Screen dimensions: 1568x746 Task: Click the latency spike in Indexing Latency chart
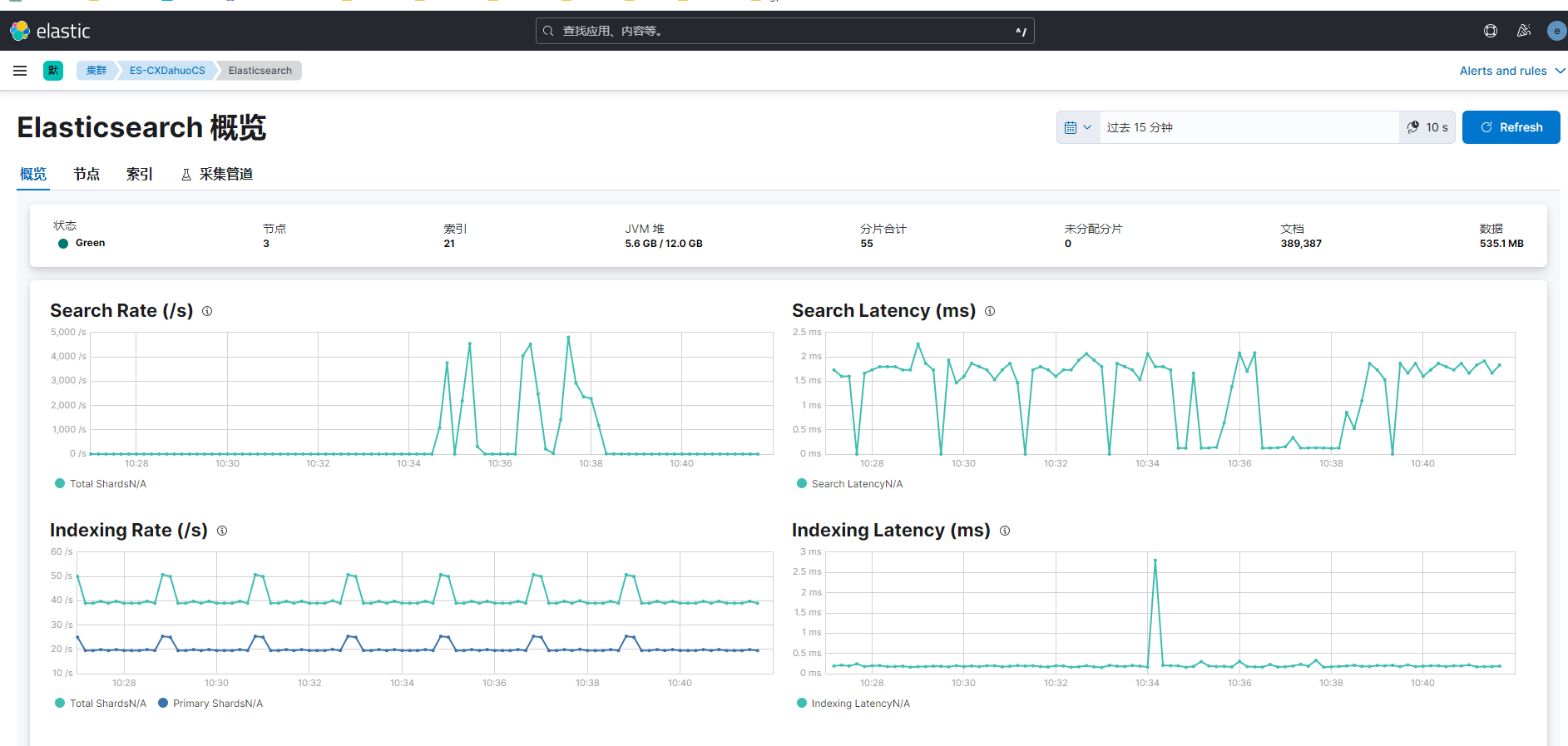(1155, 561)
